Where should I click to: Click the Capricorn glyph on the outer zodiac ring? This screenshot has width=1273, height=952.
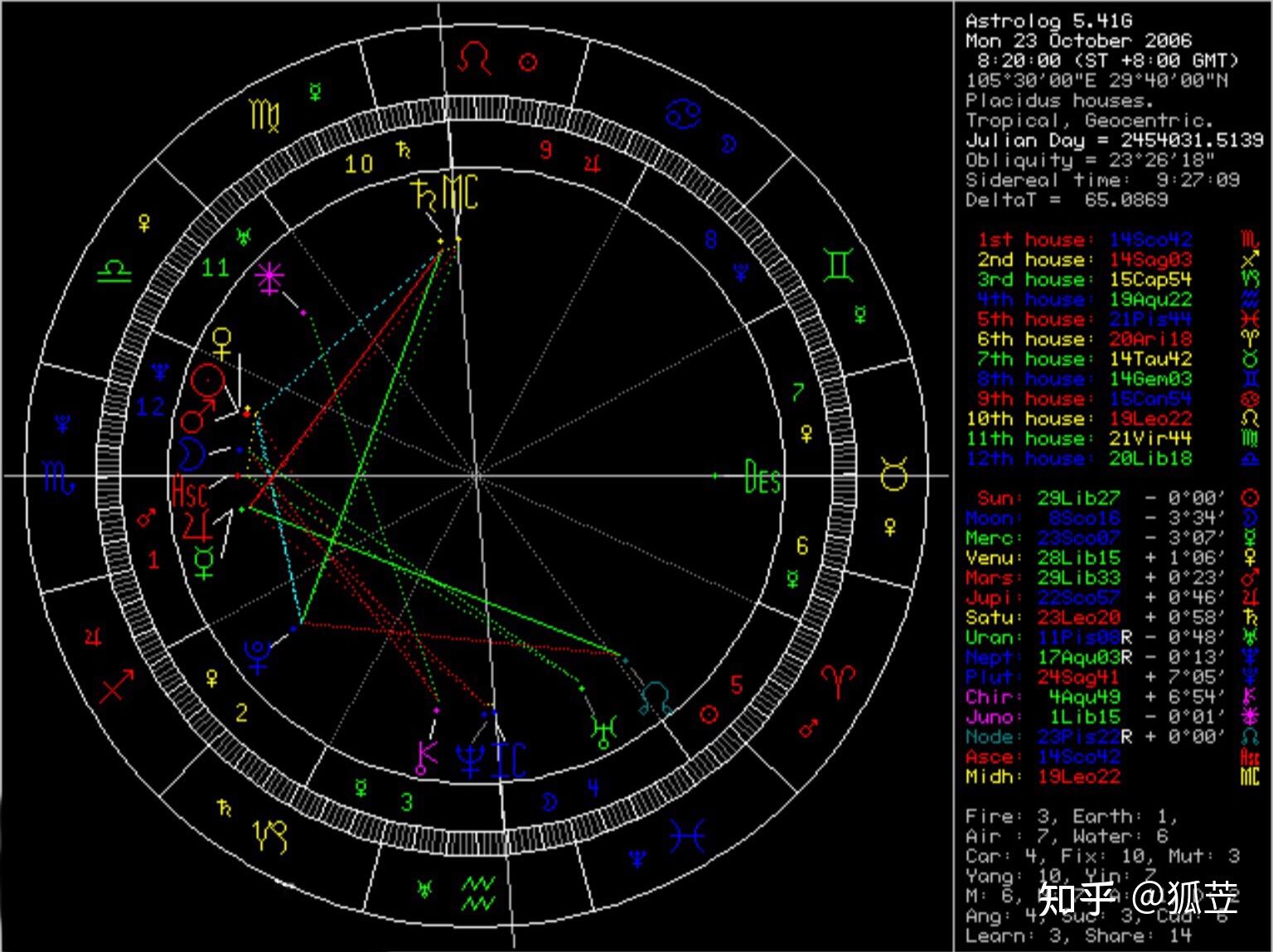(x=270, y=836)
